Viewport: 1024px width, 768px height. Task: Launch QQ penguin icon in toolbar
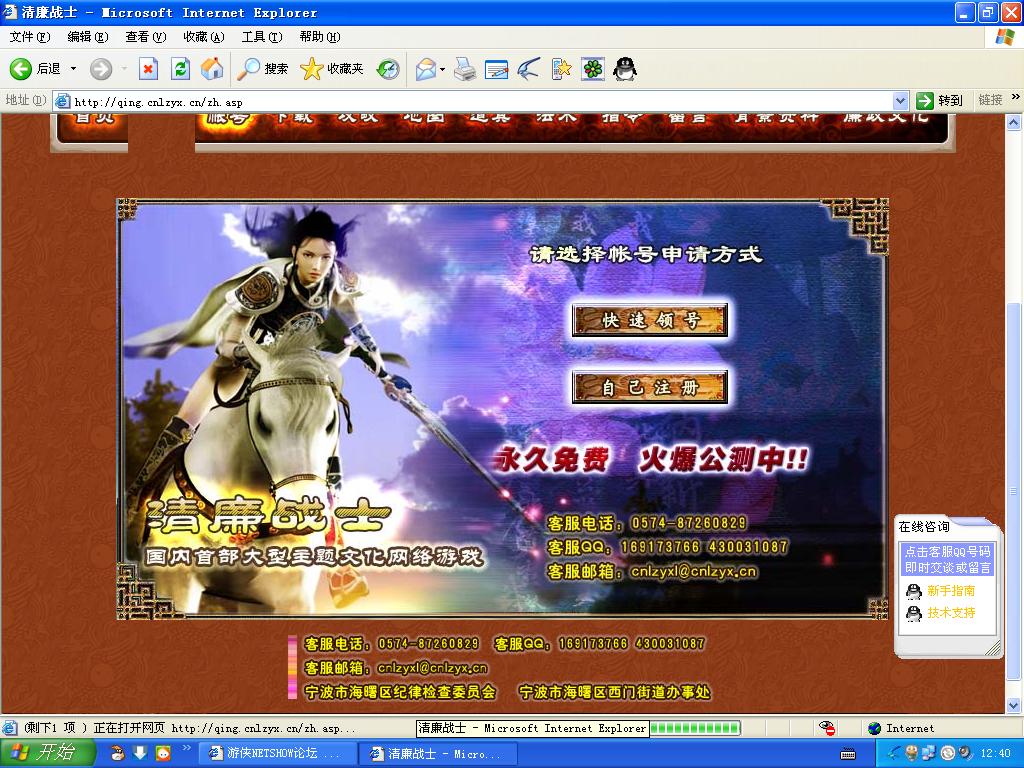(x=625, y=69)
